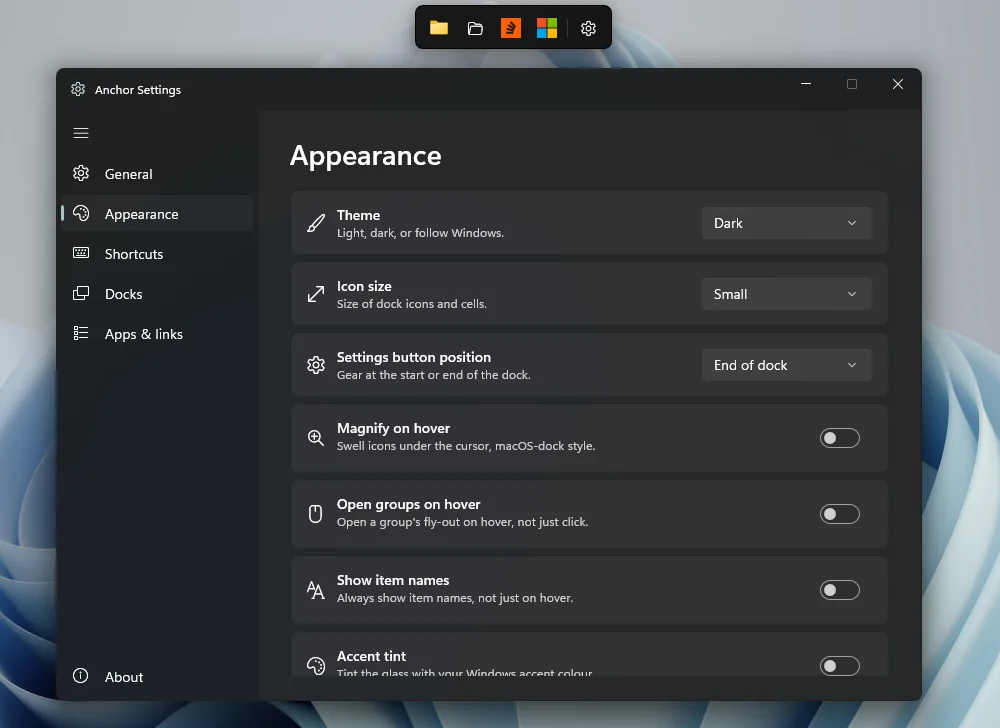This screenshot has height=728, width=1000.
Task: Launch the orange app icon in the dock
Action: point(511,28)
